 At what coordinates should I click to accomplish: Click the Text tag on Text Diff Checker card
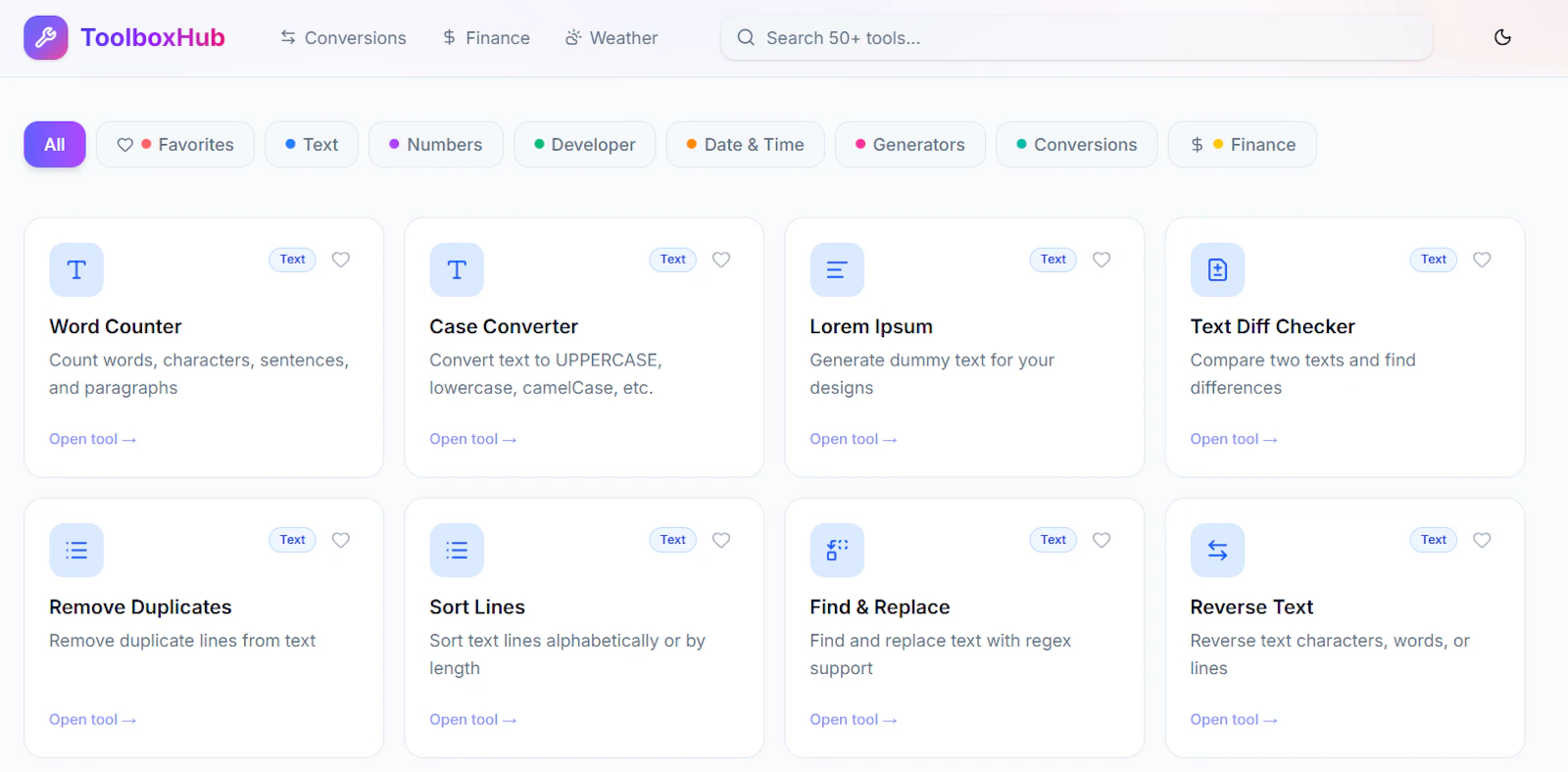(x=1433, y=260)
